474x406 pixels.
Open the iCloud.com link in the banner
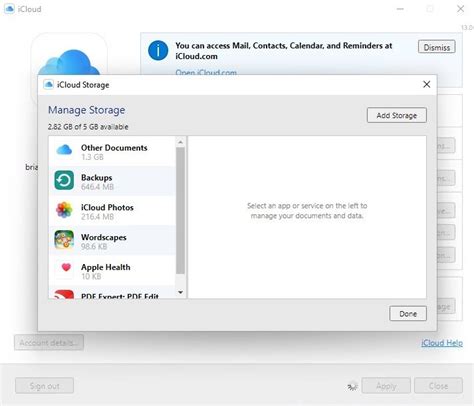[206, 72]
